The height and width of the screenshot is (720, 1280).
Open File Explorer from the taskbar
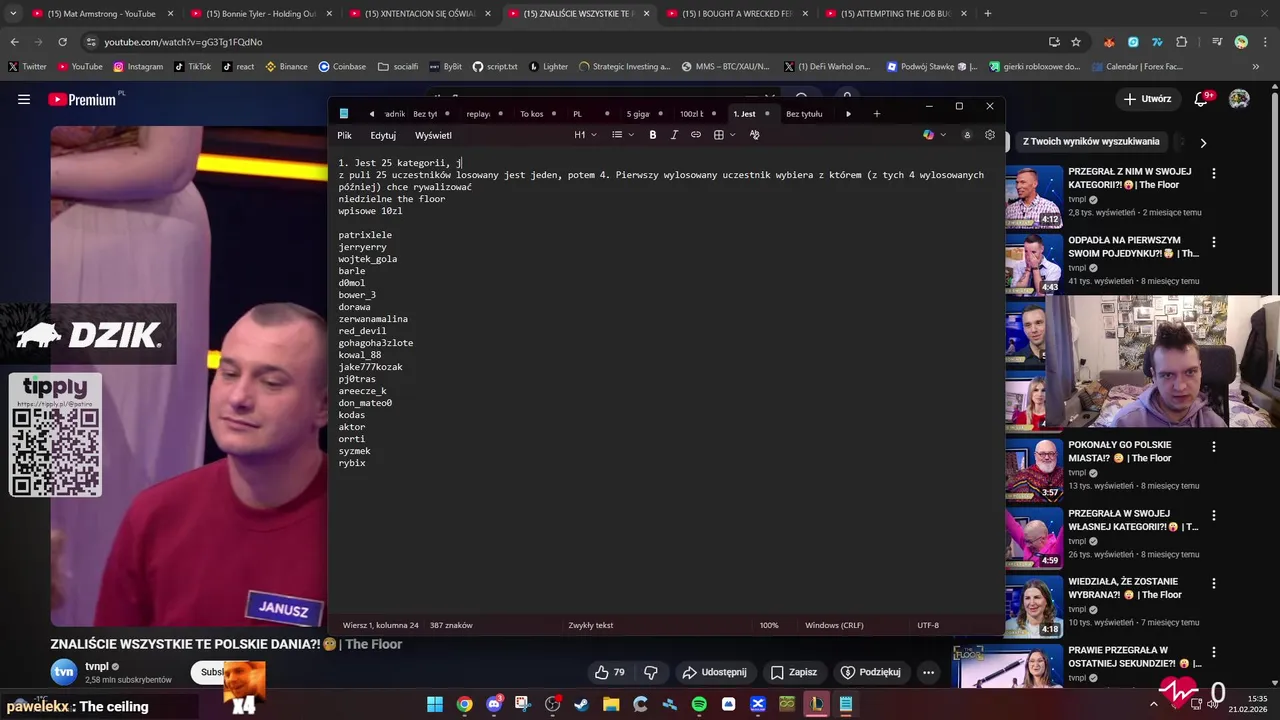coord(611,704)
